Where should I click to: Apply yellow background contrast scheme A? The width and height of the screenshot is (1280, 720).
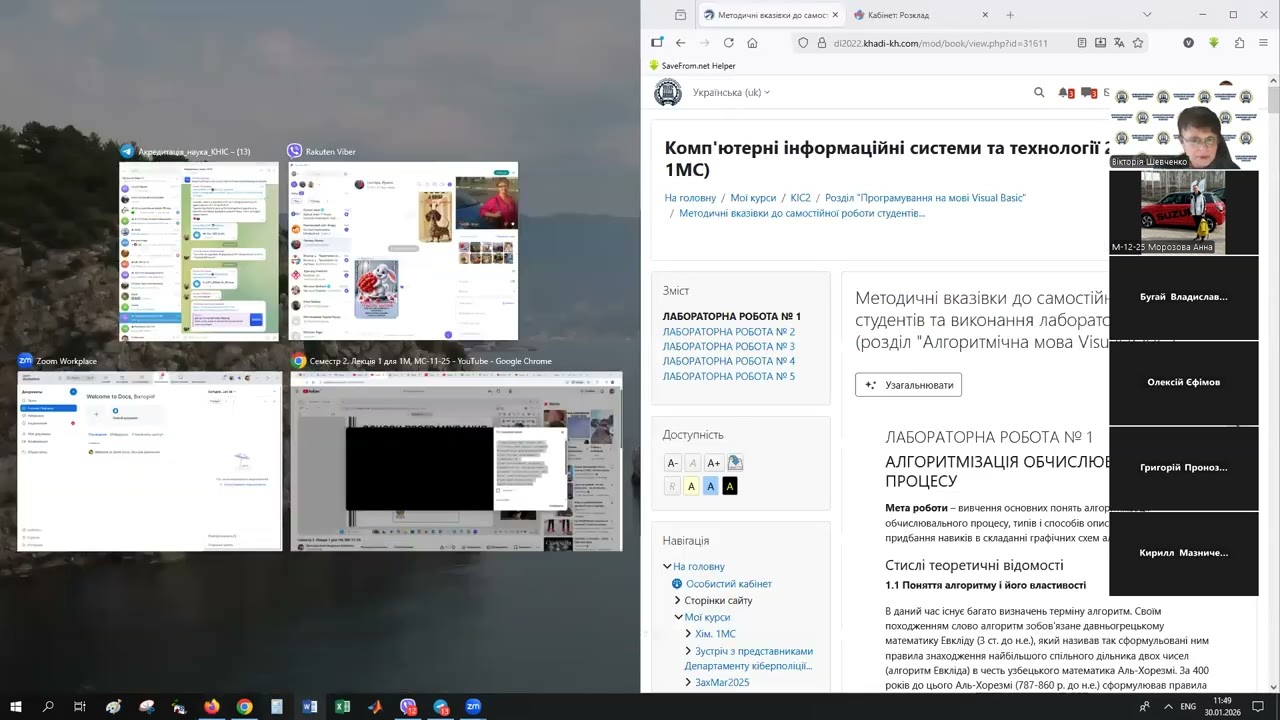pyautogui.click(x=691, y=486)
